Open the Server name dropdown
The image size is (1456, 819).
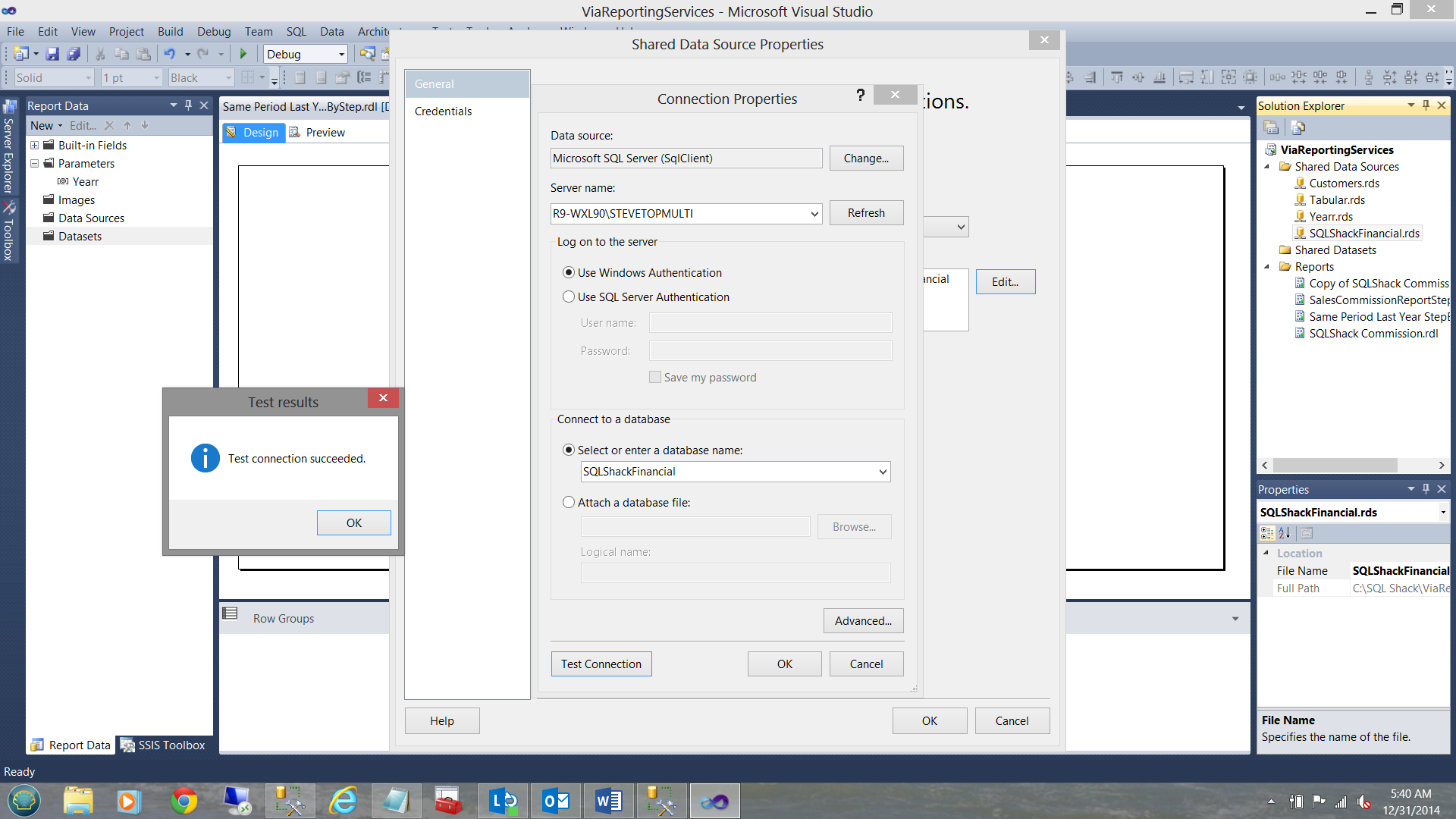click(814, 214)
